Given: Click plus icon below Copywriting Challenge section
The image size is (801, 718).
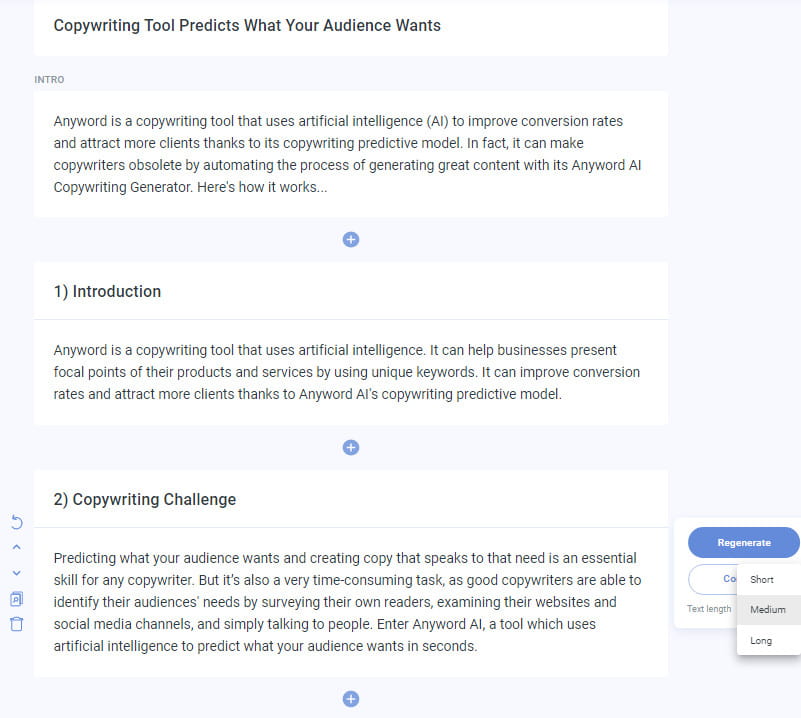Looking at the screenshot, I should point(351,699).
